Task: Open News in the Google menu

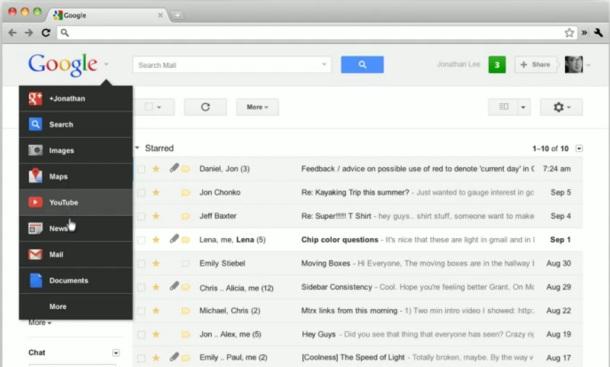Action: (76, 228)
